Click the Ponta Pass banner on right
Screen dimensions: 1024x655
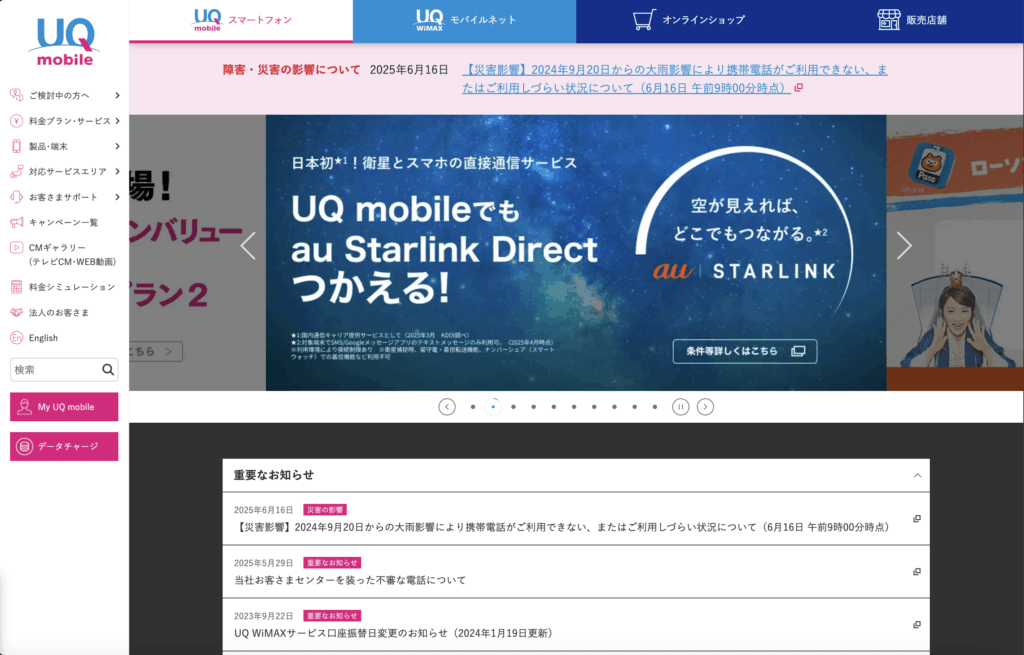[x=955, y=253]
